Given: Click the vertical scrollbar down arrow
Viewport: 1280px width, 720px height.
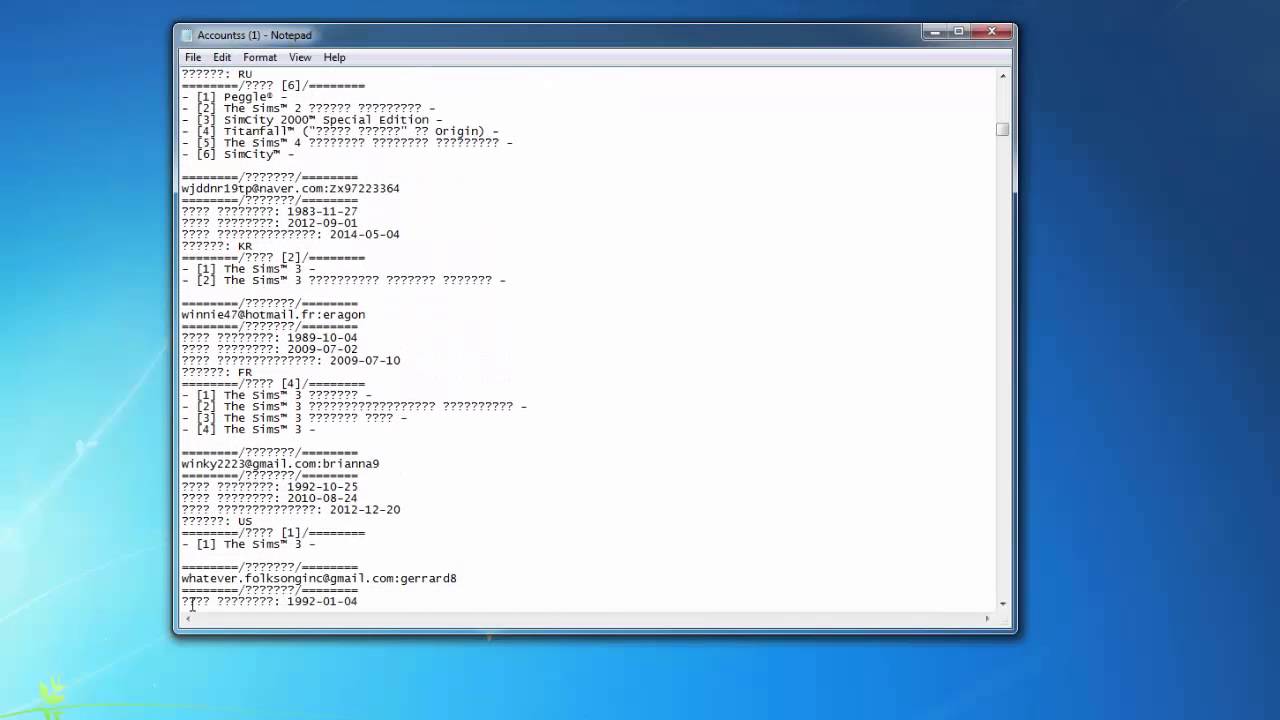Looking at the screenshot, I should [x=1003, y=604].
